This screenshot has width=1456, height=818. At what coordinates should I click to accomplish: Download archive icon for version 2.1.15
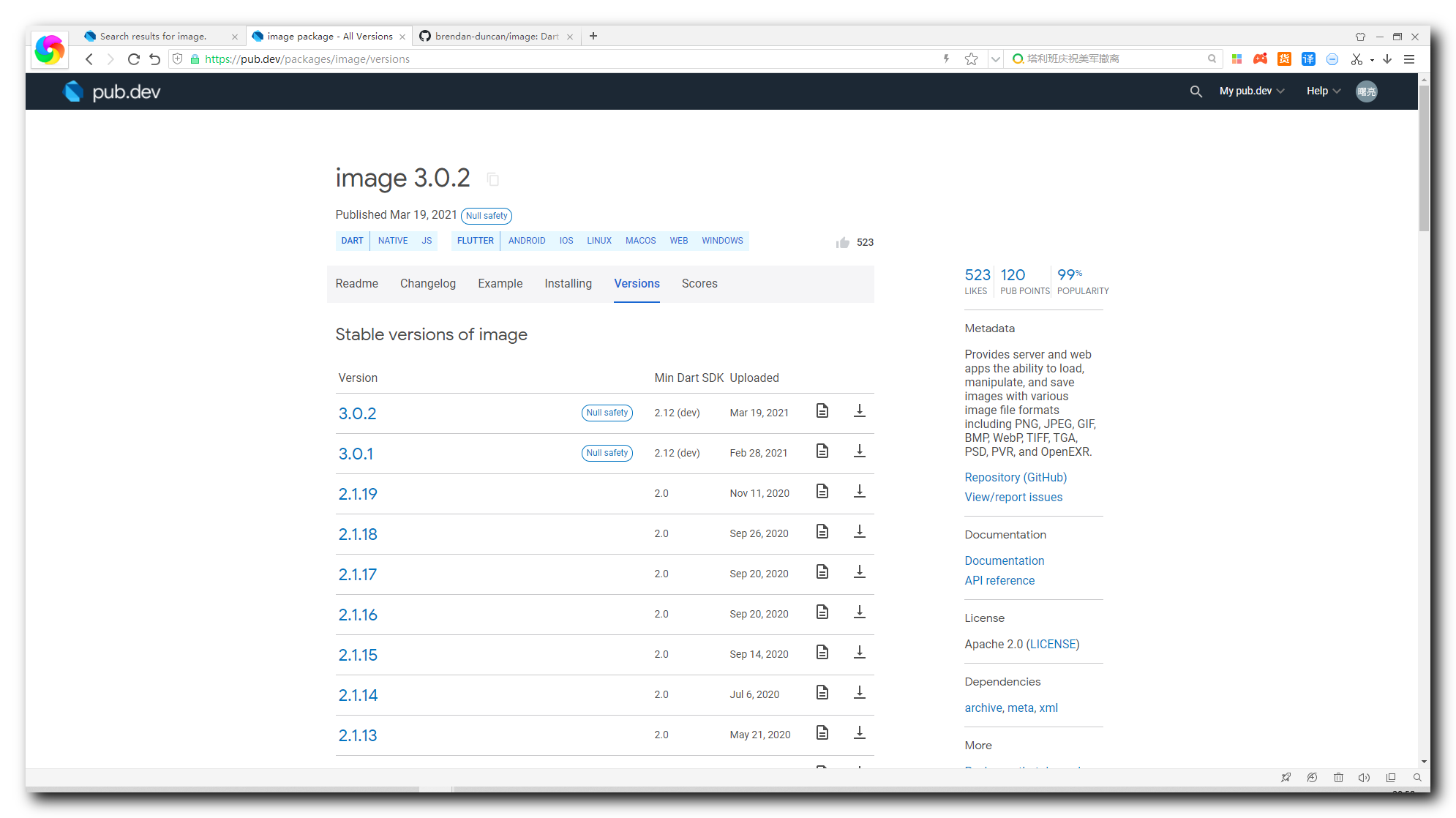pyautogui.click(x=860, y=653)
